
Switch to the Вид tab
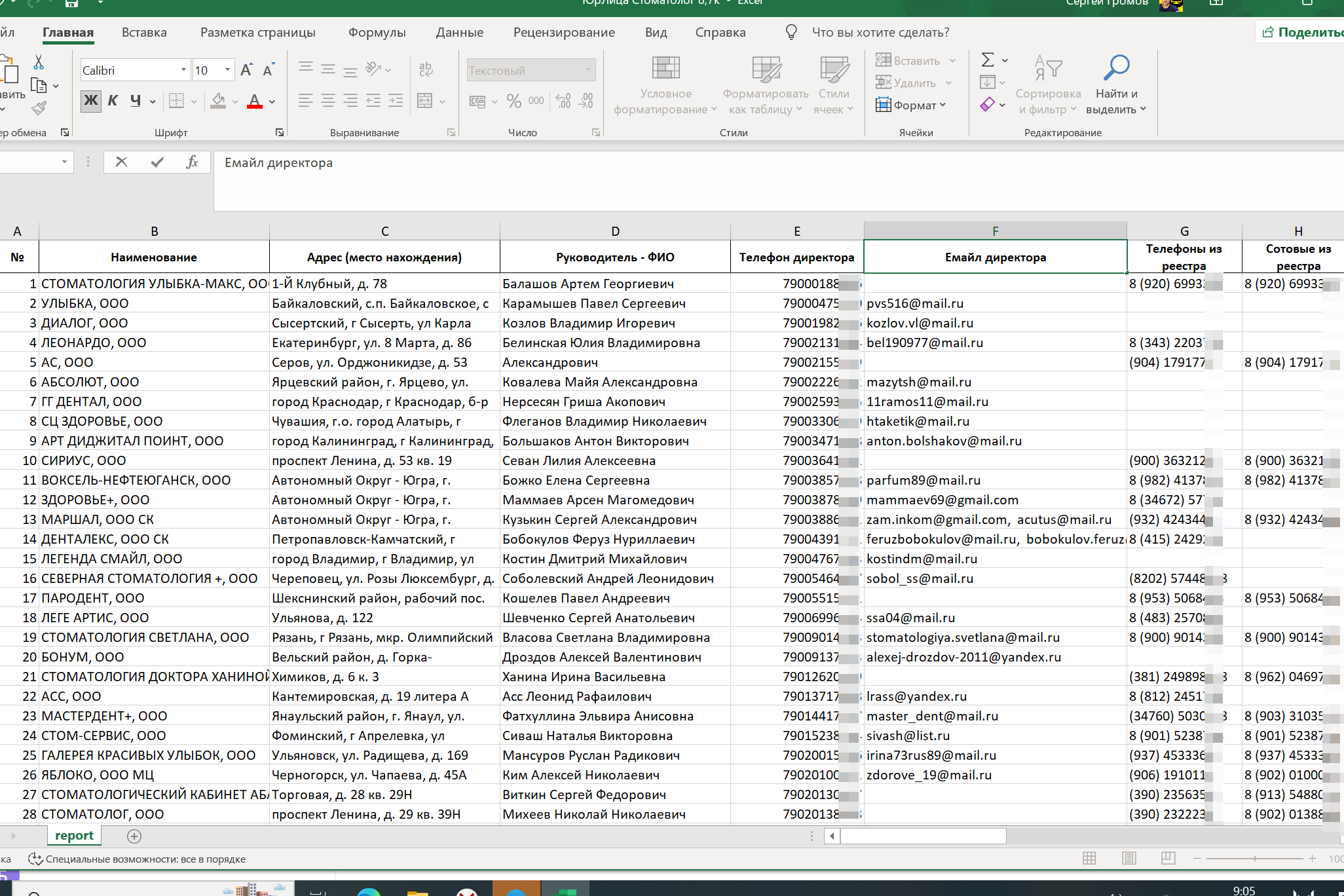(x=656, y=32)
